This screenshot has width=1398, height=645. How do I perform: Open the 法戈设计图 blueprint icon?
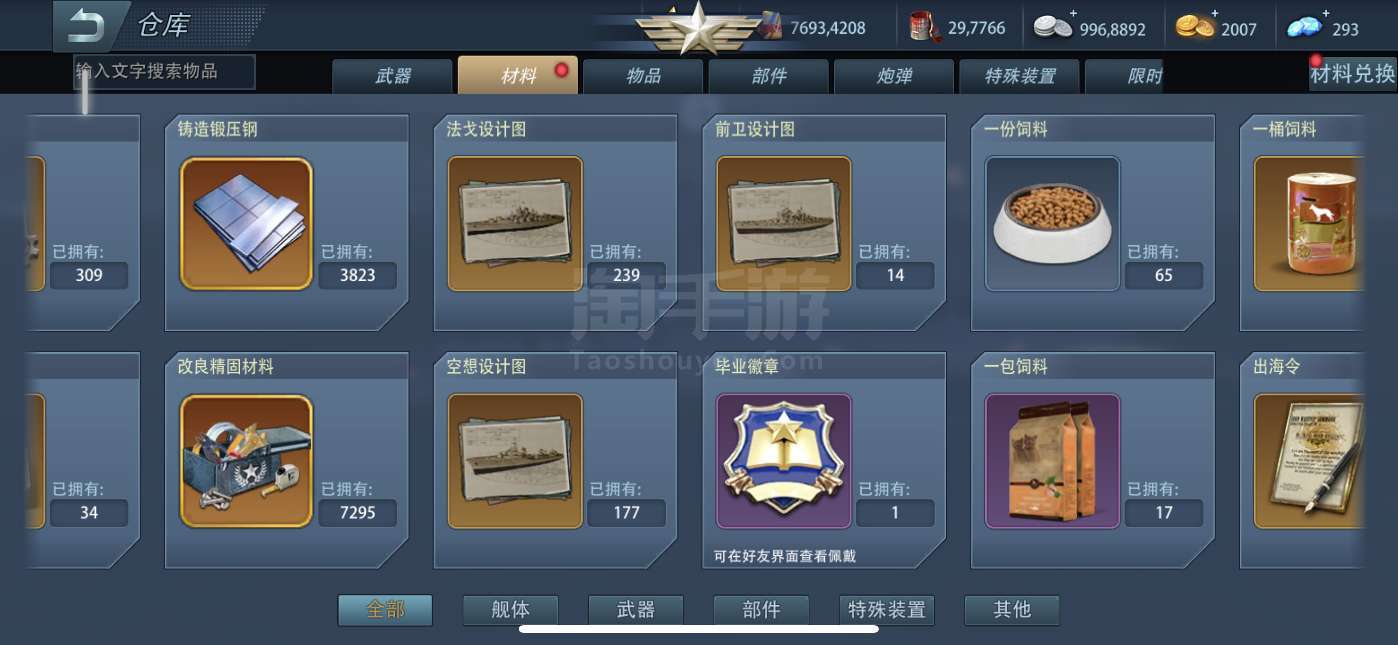click(515, 223)
